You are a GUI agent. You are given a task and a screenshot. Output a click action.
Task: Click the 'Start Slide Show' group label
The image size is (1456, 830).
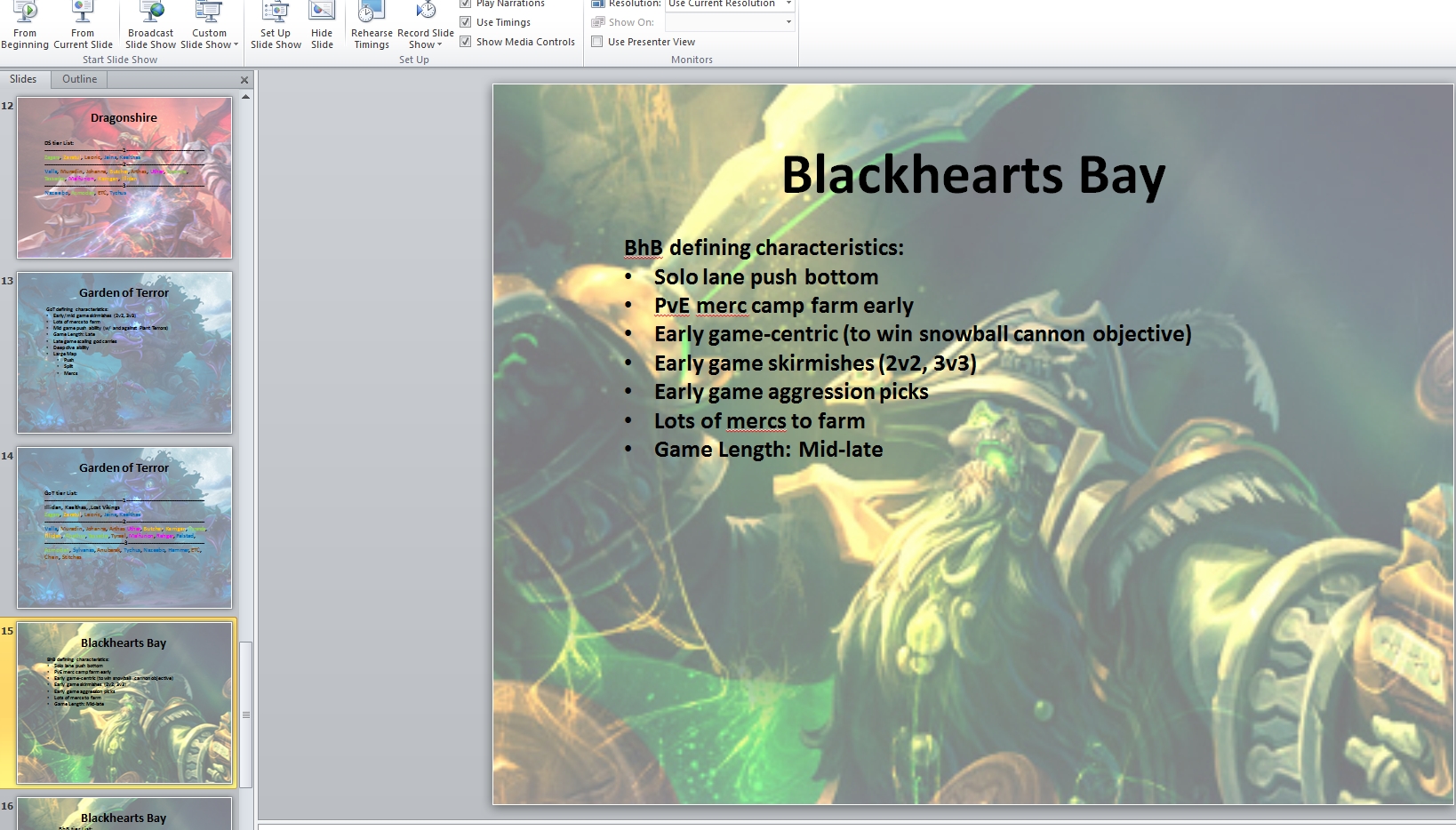[x=120, y=60]
